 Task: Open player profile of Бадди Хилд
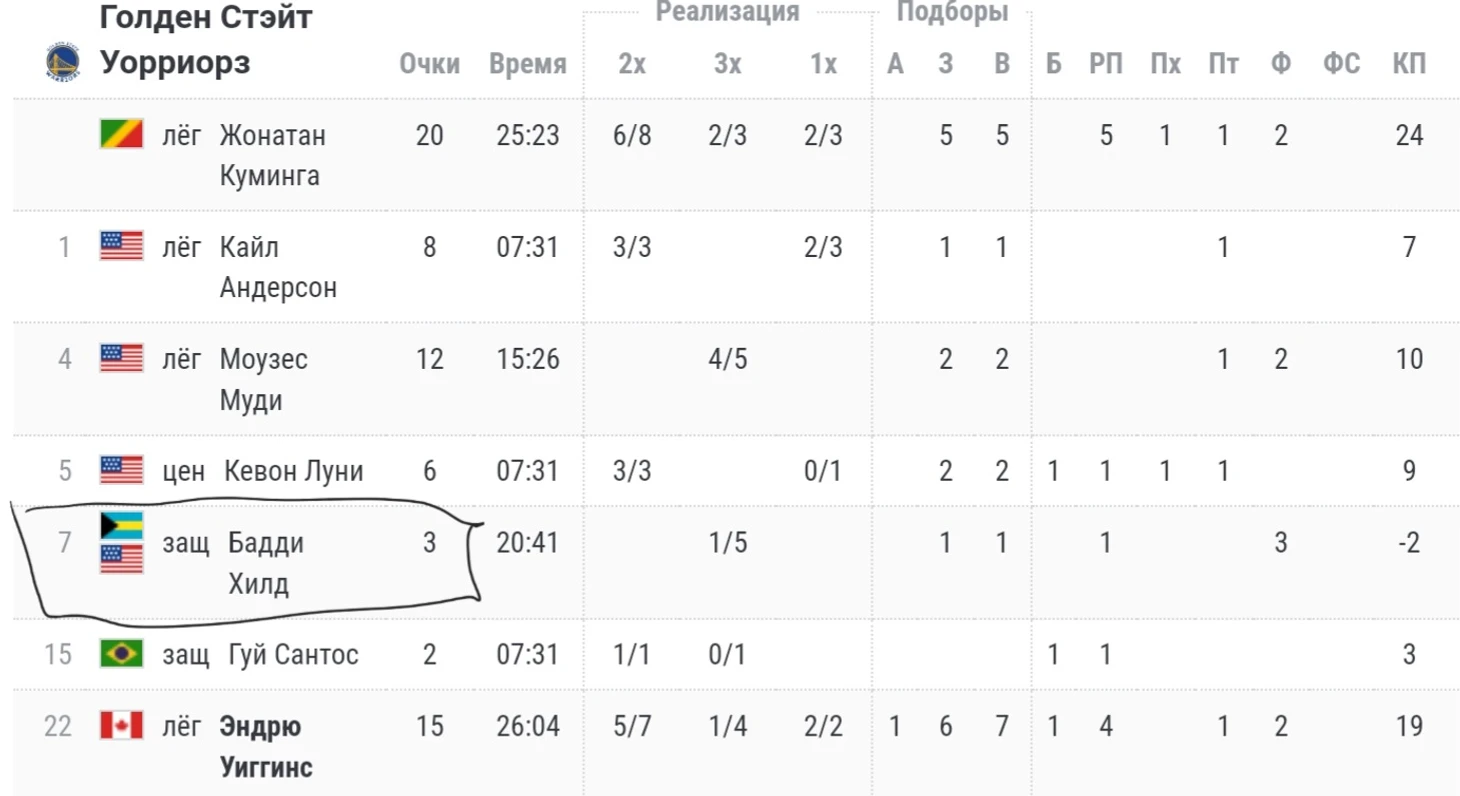click(x=266, y=564)
